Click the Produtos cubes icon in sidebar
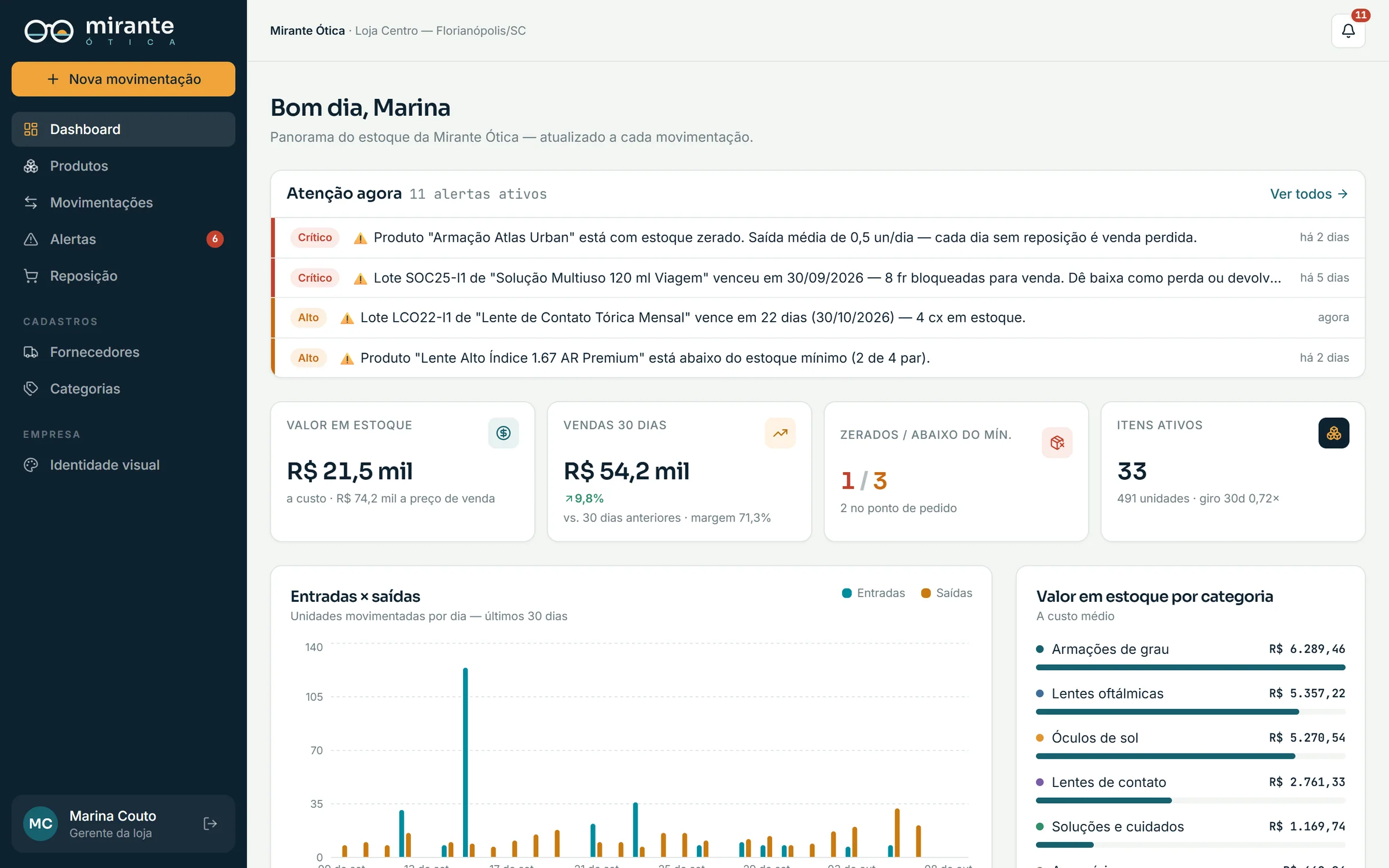Screen dimensions: 1389x868 tap(31, 166)
